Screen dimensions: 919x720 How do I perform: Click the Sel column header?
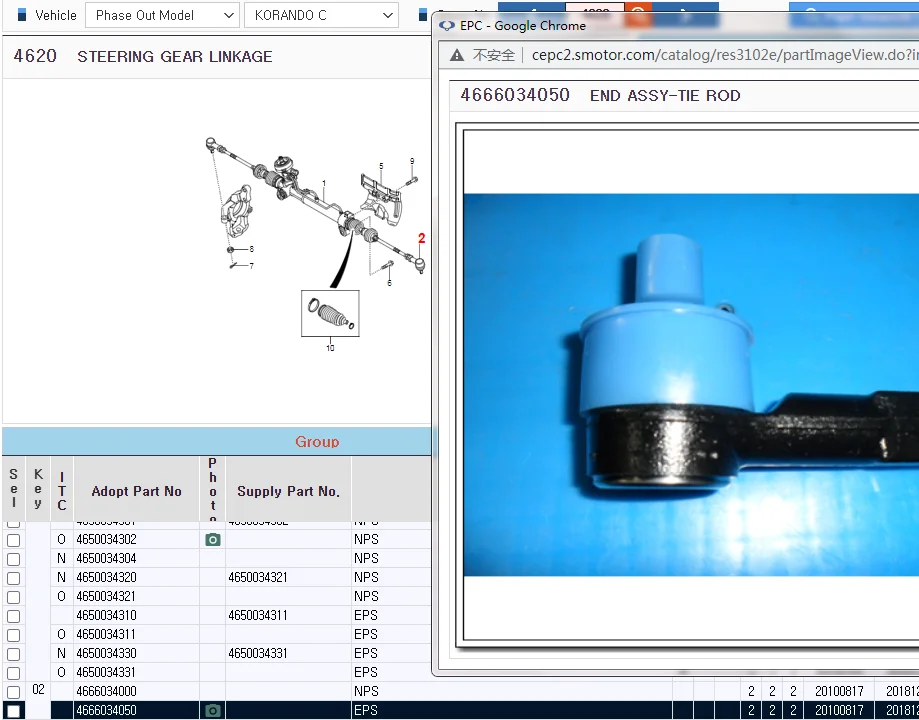point(13,491)
